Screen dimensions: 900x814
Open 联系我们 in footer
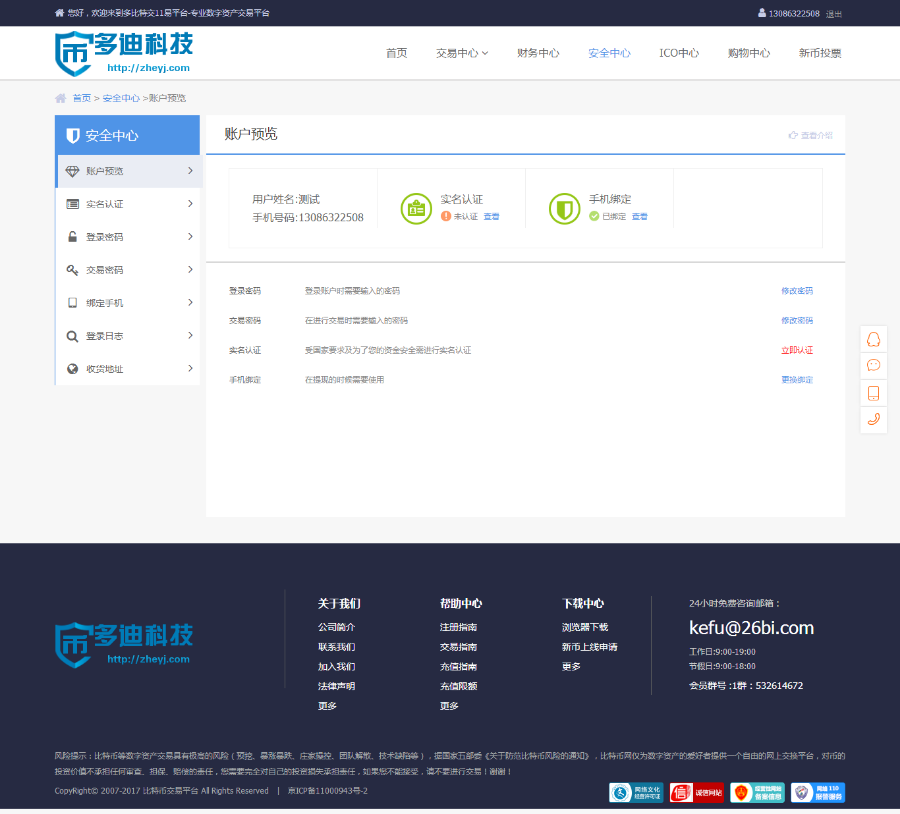click(336, 647)
